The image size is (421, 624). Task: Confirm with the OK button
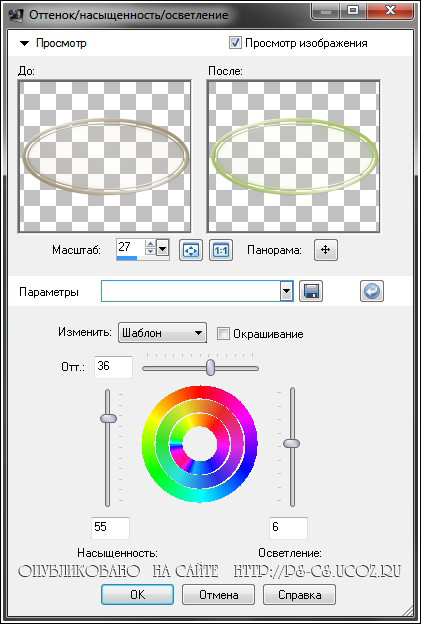coord(137,595)
